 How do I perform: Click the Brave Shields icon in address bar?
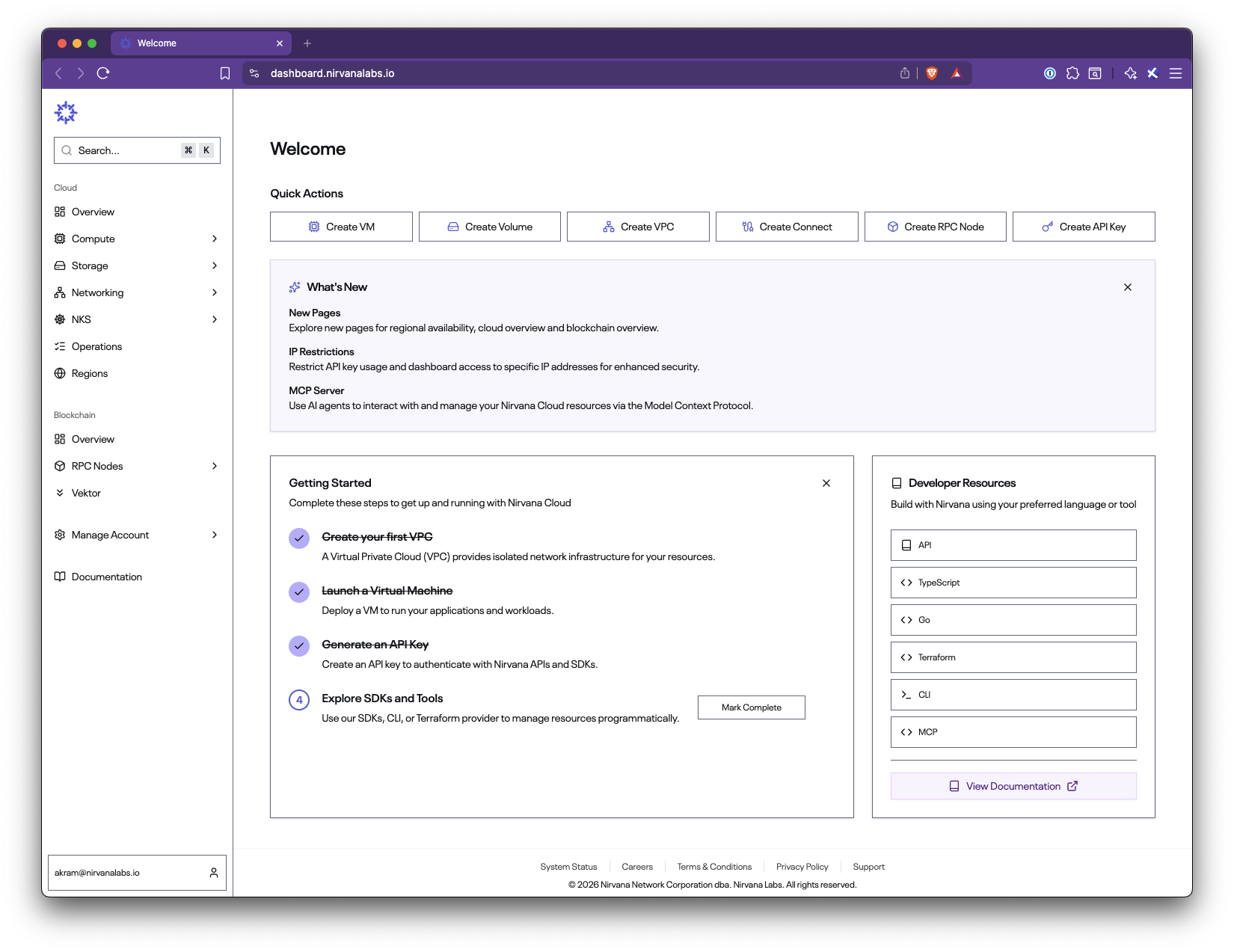(x=932, y=73)
